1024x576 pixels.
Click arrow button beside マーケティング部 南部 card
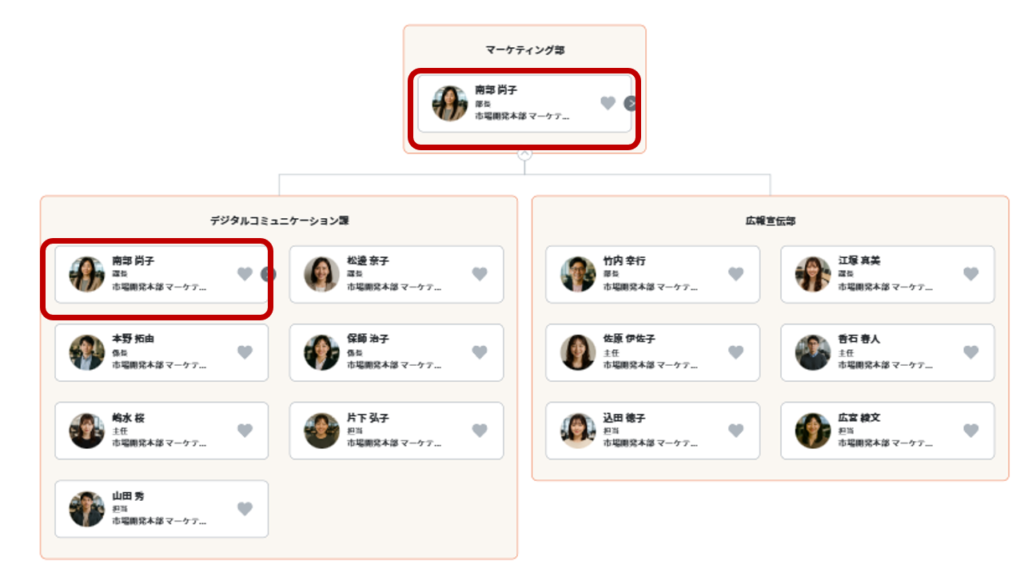(x=630, y=103)
